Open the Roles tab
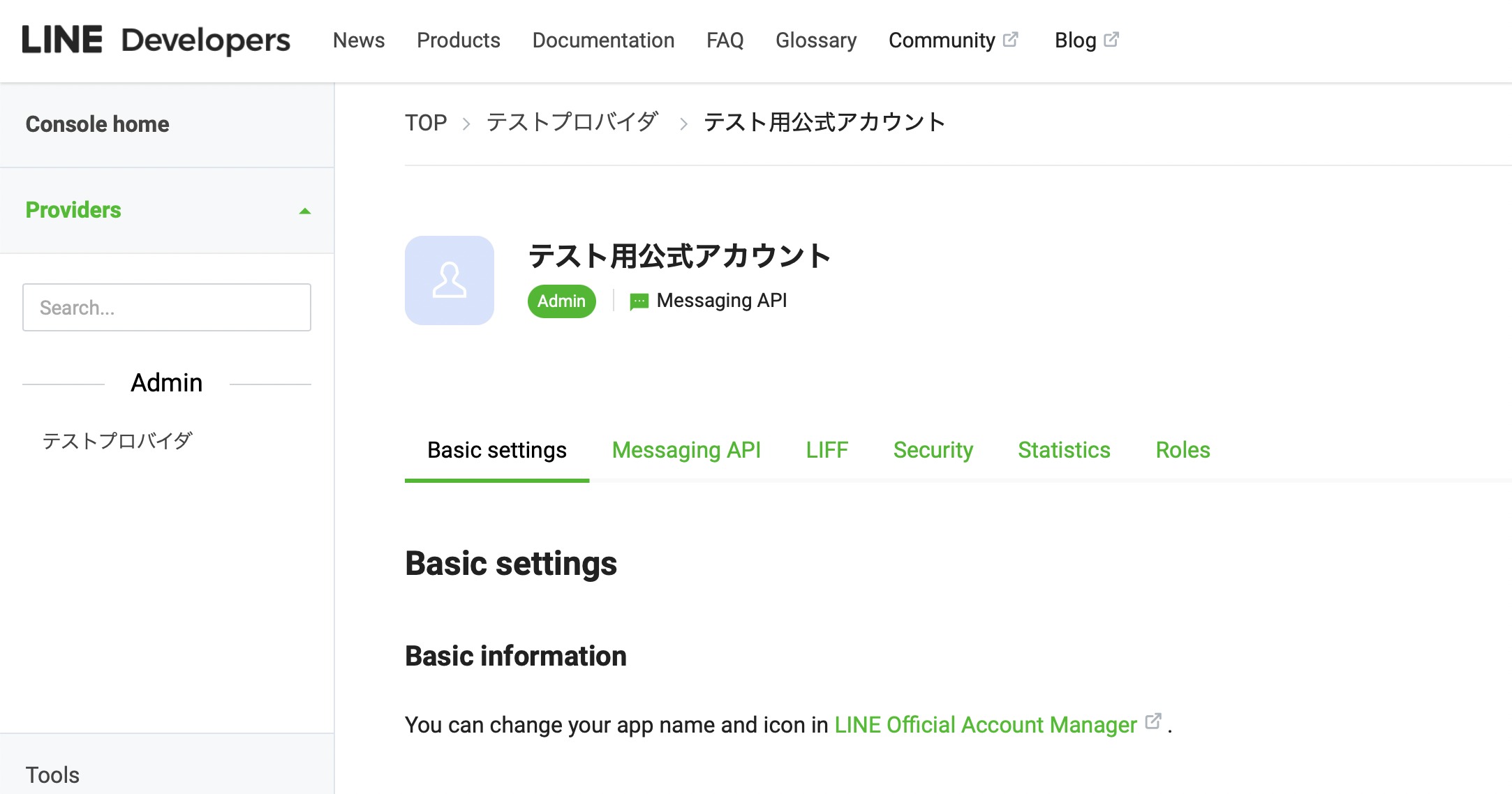The height and width of the screenshot is (794, 1512). tap(1183, 450)
